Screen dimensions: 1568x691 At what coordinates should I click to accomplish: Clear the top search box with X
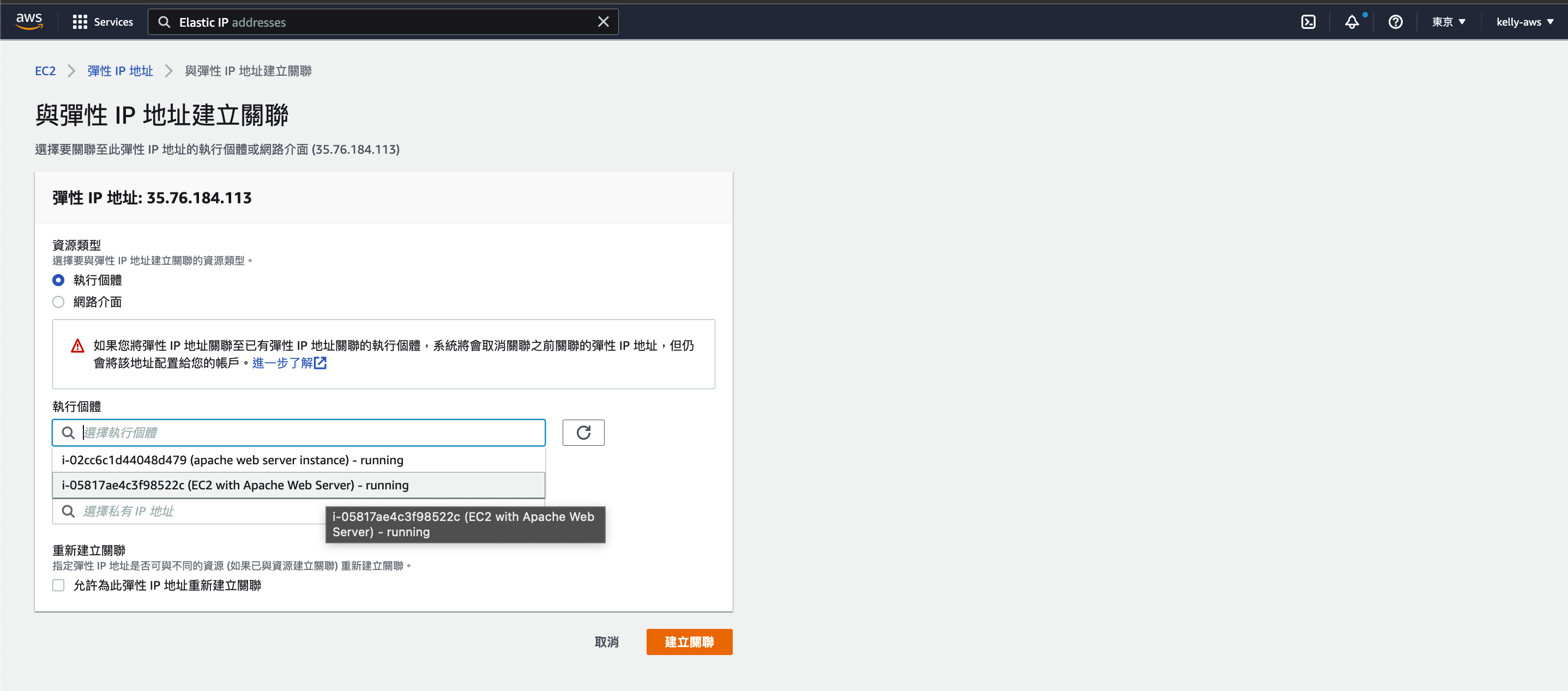click(x=602, y=22)
